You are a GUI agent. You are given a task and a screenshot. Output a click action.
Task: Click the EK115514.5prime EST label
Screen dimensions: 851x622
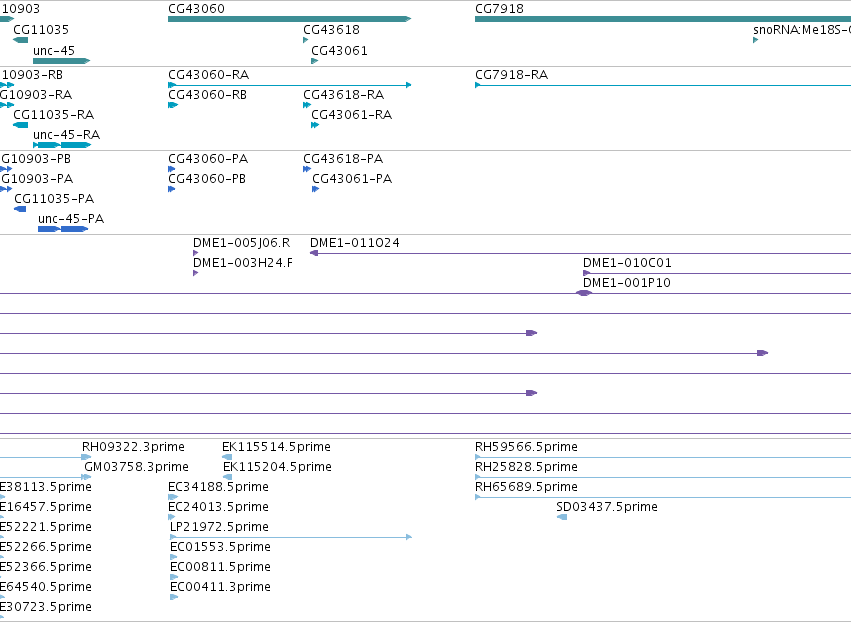coord(276,447)
